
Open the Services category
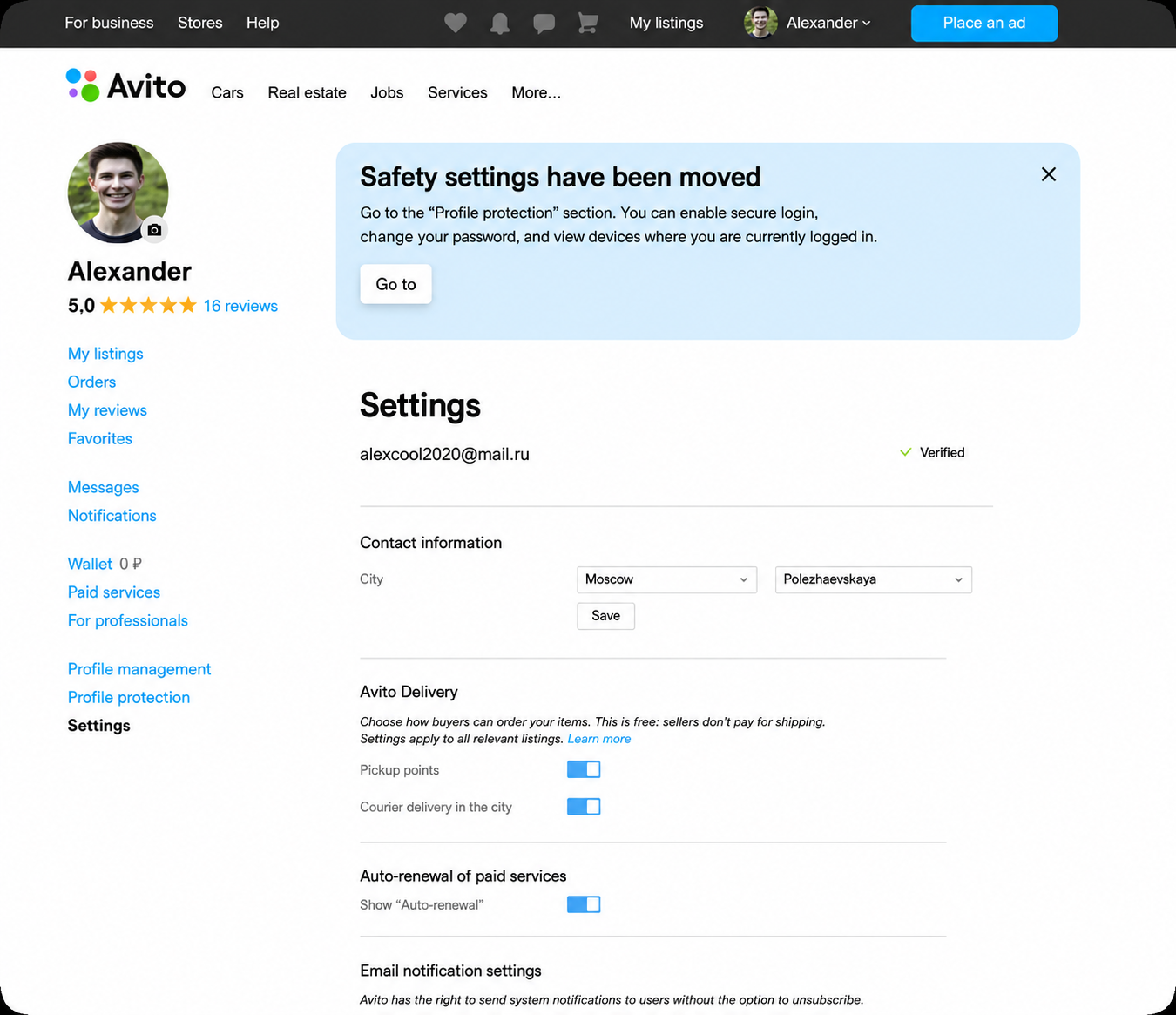(x=457, y=92)
